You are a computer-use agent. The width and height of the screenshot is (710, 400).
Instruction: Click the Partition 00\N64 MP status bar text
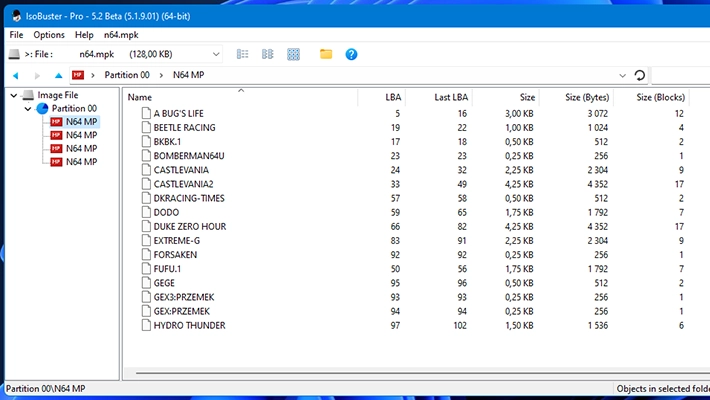45,389
